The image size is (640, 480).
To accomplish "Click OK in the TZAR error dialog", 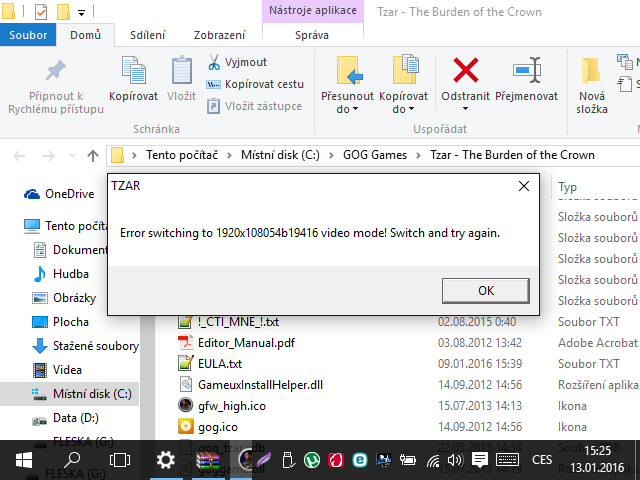I will 486,290.
